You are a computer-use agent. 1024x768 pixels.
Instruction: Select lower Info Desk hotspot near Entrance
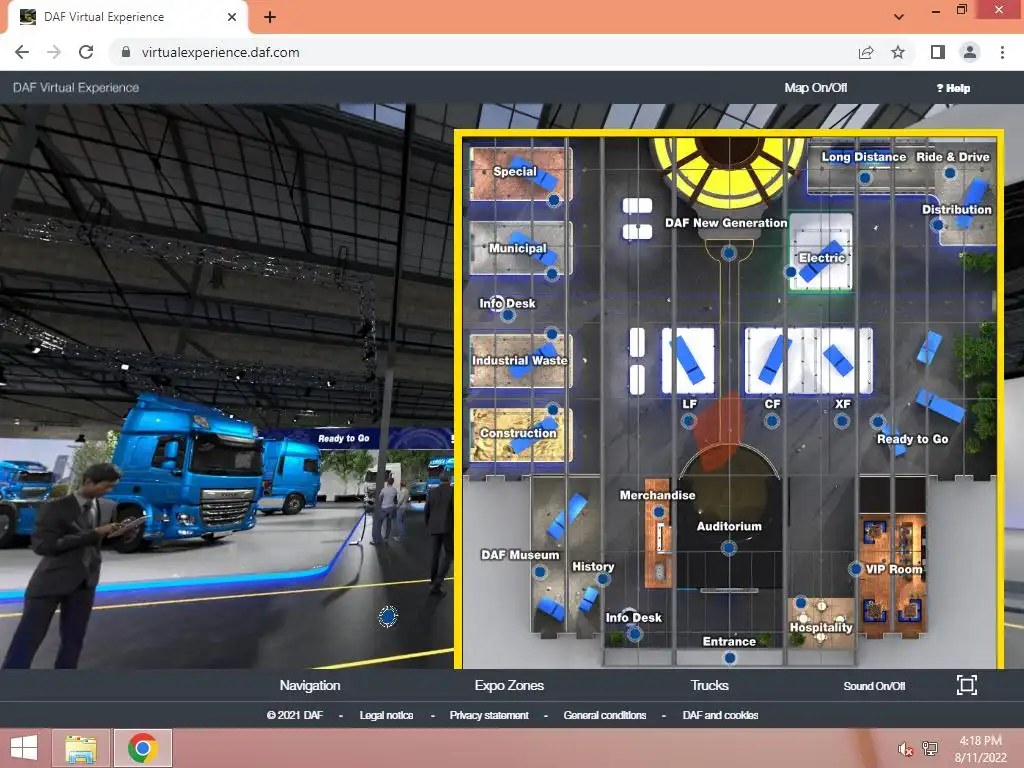pyautogui.click(x=634, y=633)
